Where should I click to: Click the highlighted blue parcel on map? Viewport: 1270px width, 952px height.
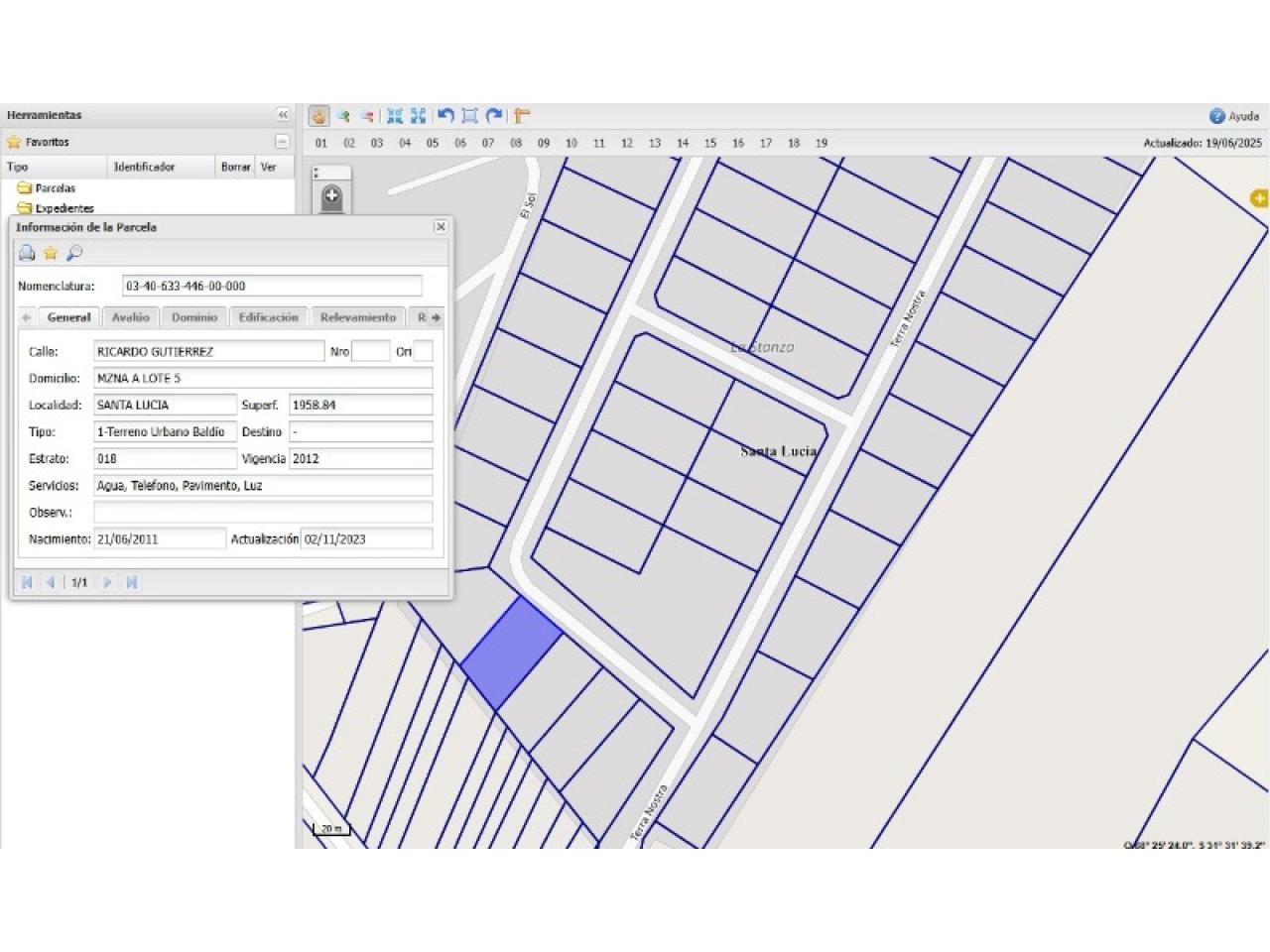[510, 653]
